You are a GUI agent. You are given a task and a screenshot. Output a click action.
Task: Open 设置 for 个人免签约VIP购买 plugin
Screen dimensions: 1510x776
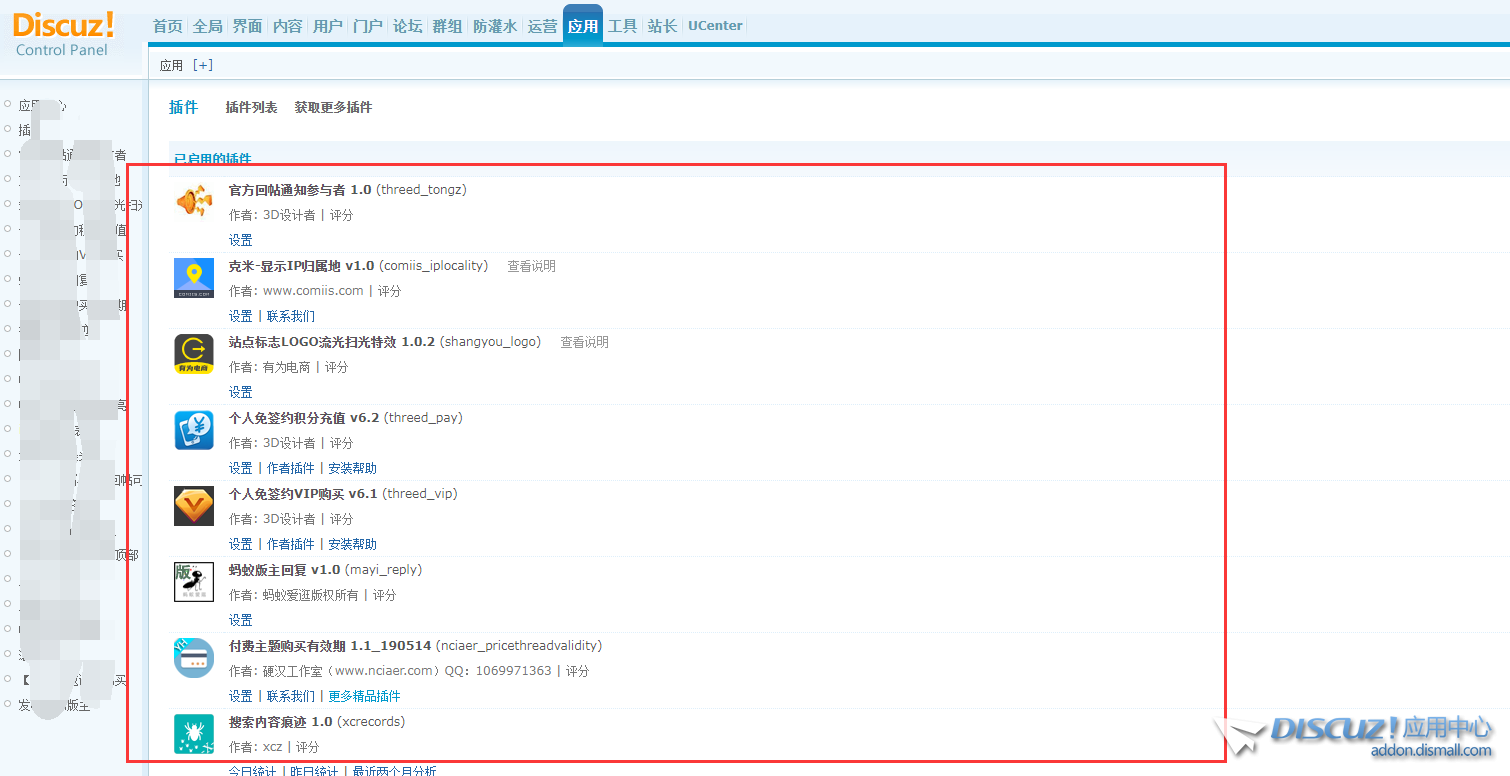pyautogui.click(x=240, y=544)
